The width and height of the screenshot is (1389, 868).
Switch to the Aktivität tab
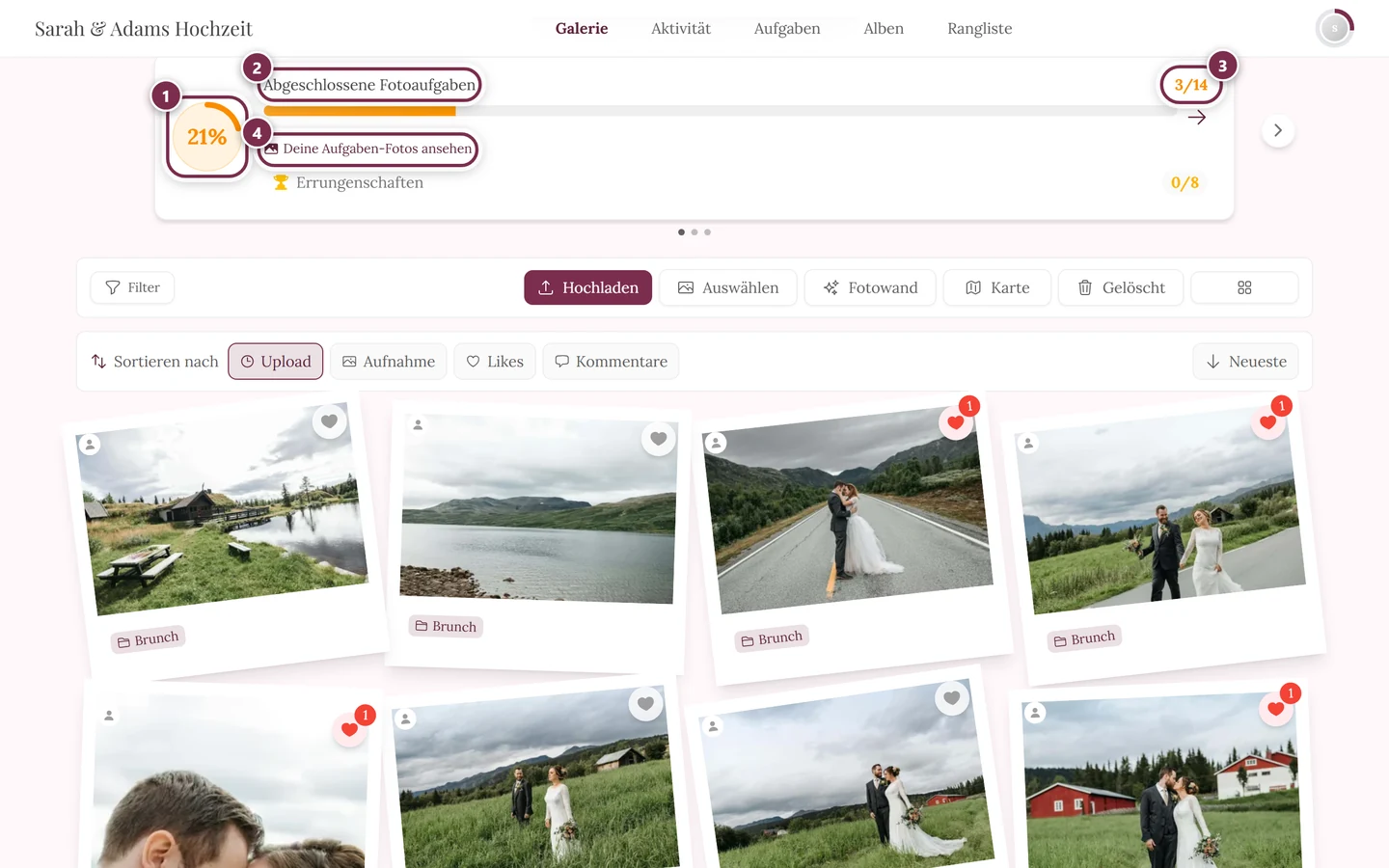click(681, 29)
